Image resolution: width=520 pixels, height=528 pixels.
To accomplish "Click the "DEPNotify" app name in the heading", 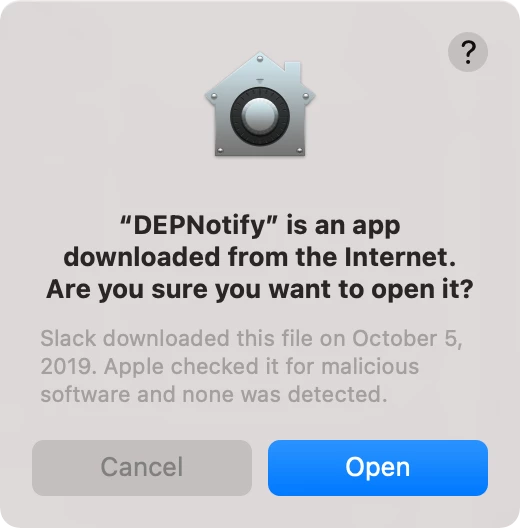I will point(199,225).
